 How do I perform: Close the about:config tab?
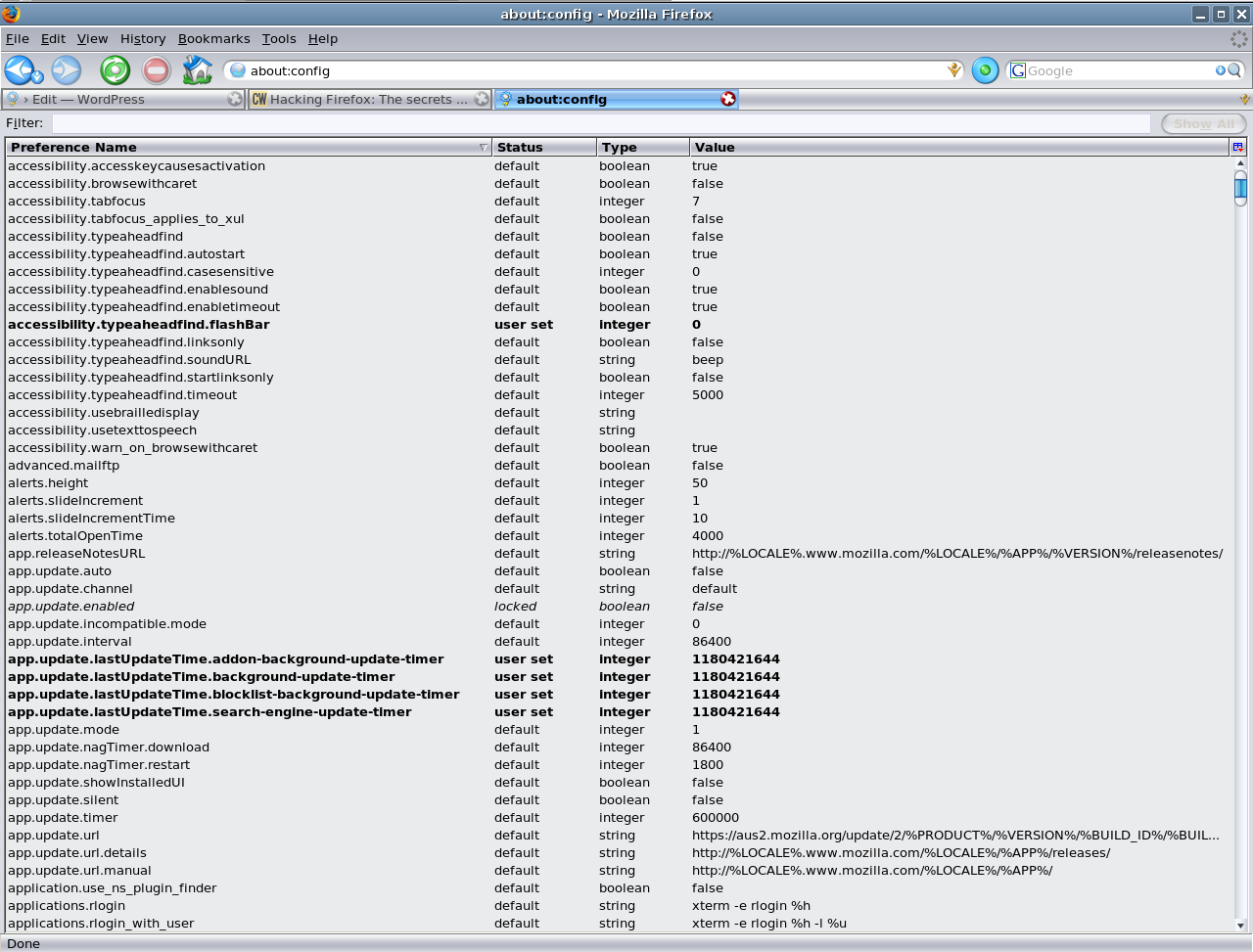(x=728, y=99)
